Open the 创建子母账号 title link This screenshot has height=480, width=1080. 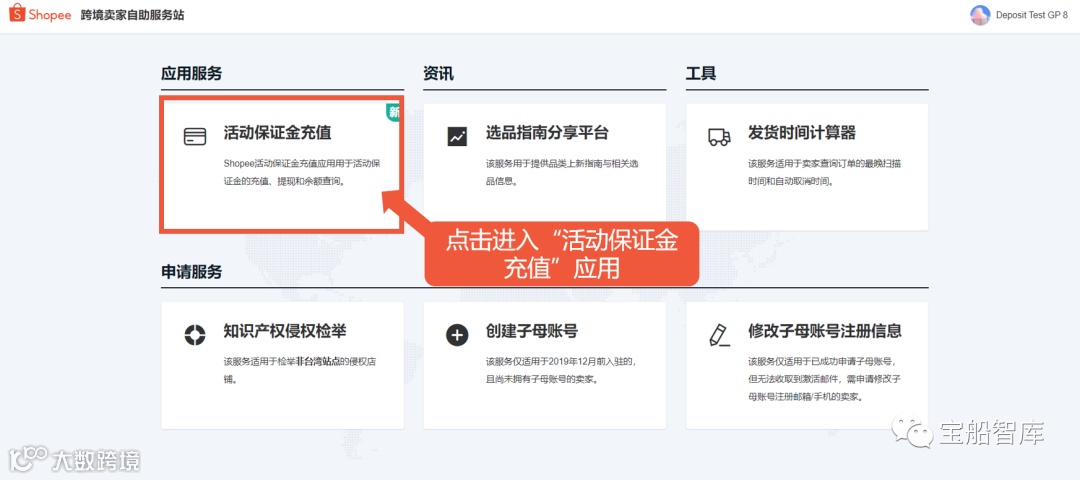point(532,331)
